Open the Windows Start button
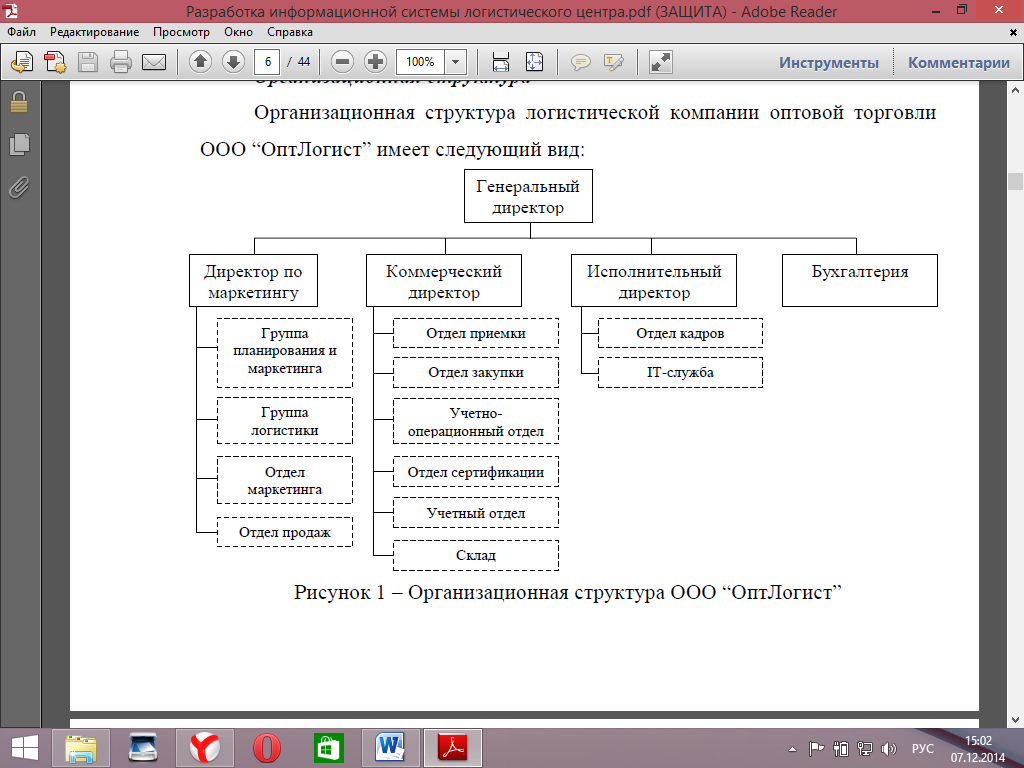The height and width of the screenshot is (768, 1024). click(24, 748)
